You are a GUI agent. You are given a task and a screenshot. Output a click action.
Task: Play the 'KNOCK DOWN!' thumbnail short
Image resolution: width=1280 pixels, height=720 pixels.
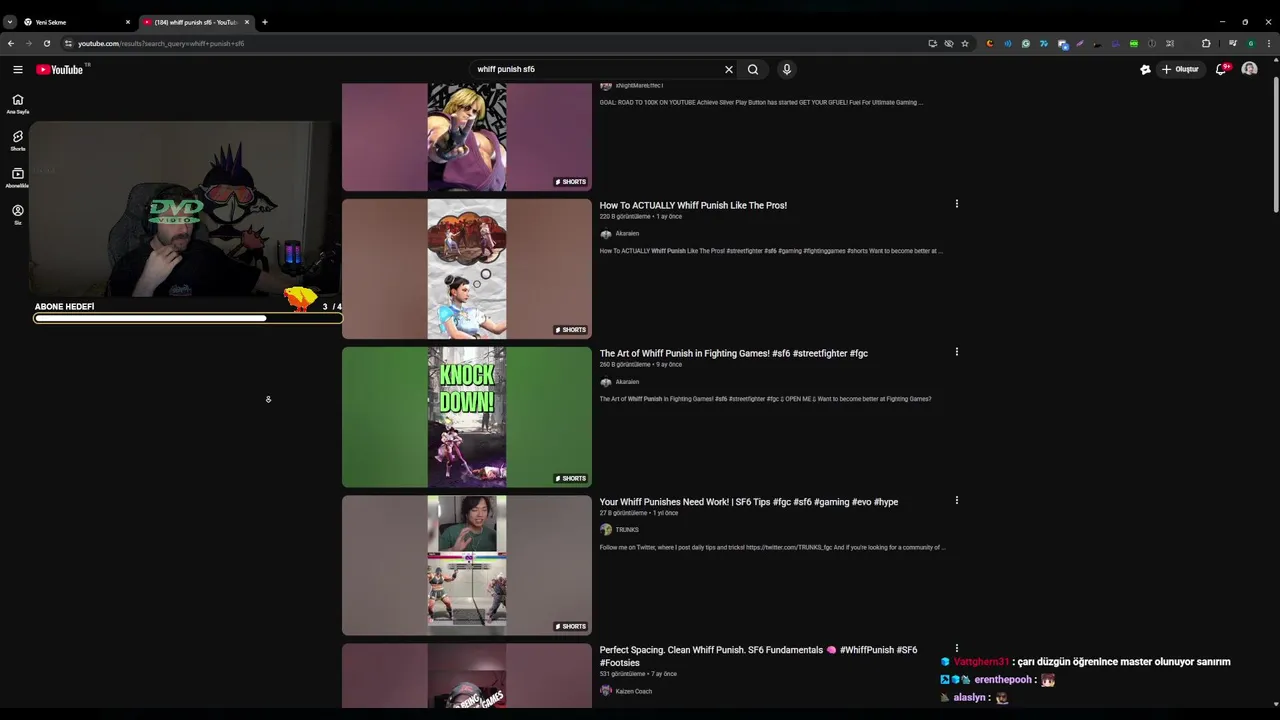[x=467, y=417]
